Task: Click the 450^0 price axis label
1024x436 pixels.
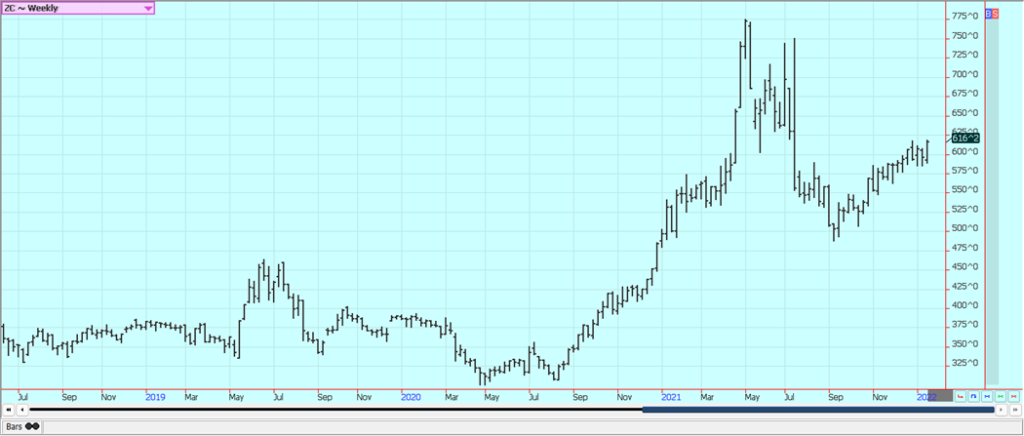Action: 964,267
